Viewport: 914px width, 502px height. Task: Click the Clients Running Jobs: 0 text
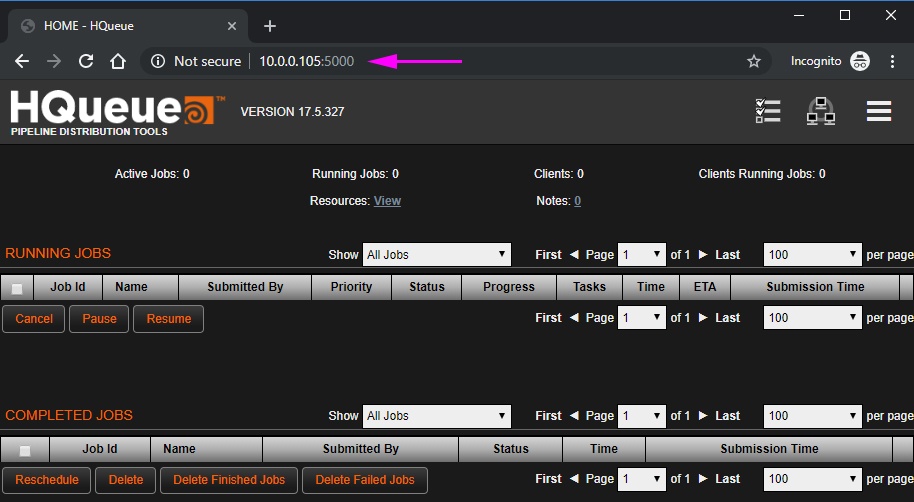tap(762, 174)
